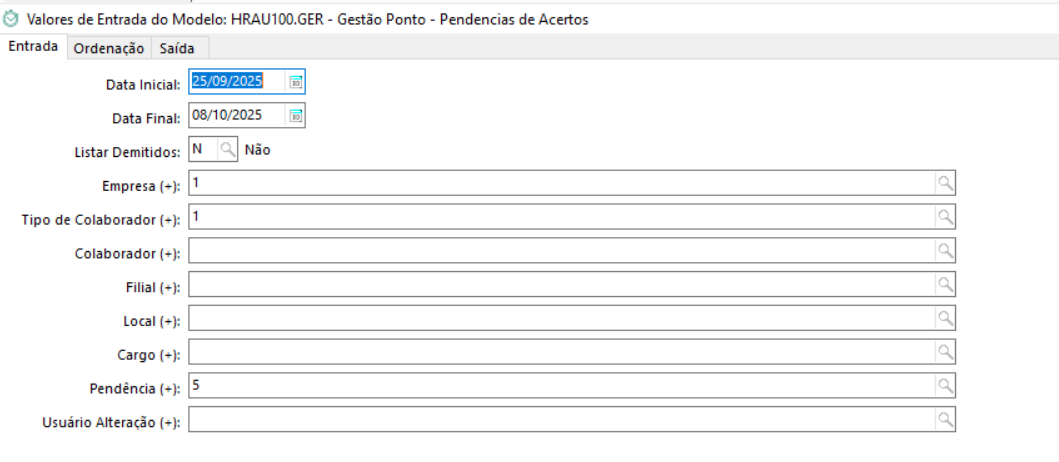
Task: Open the Empresa search lookup icon
Action: tap(944, 184)
